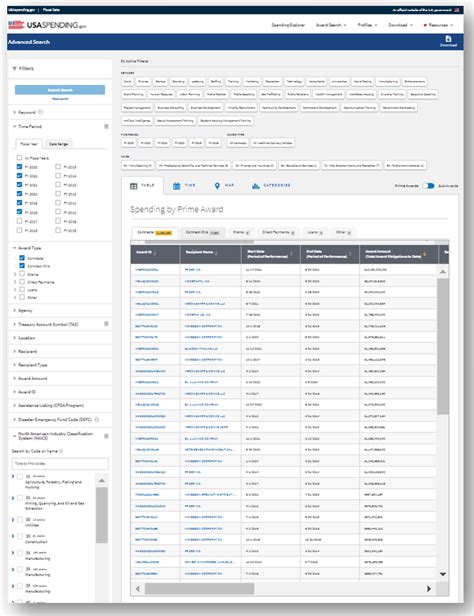Open glossary icon next to NAICS filter
474x616 pixels.
(106, 436)
